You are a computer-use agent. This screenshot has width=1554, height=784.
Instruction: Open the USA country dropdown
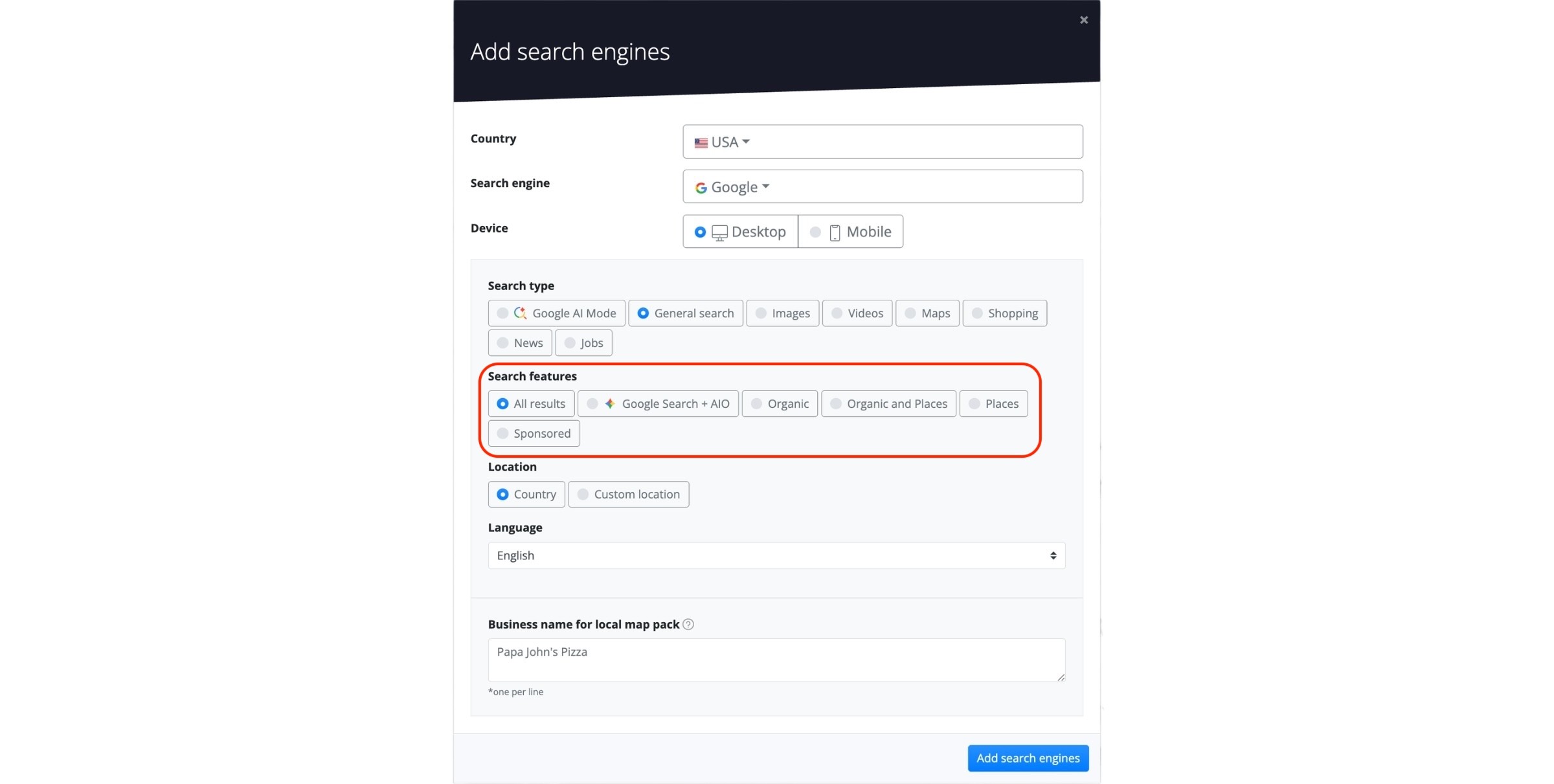[882, 141]
